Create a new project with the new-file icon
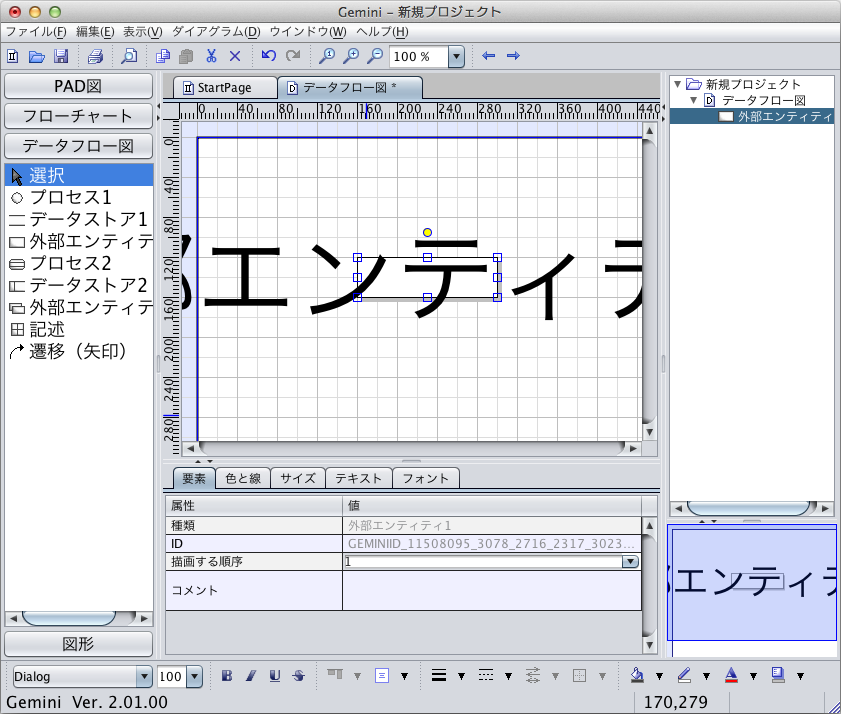 pyautogui.click(x=13, y=56)
